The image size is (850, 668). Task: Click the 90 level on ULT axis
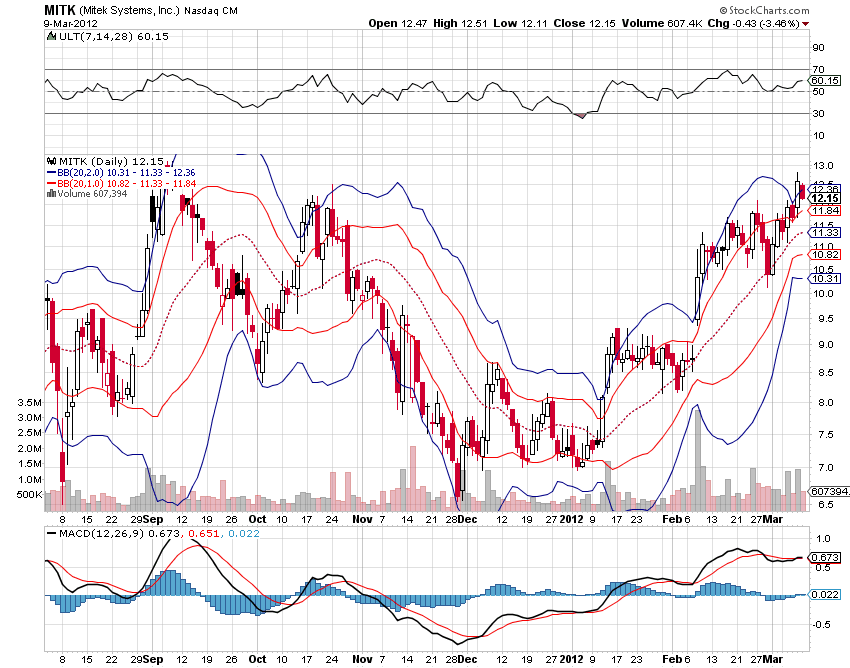tap(819, 48)
